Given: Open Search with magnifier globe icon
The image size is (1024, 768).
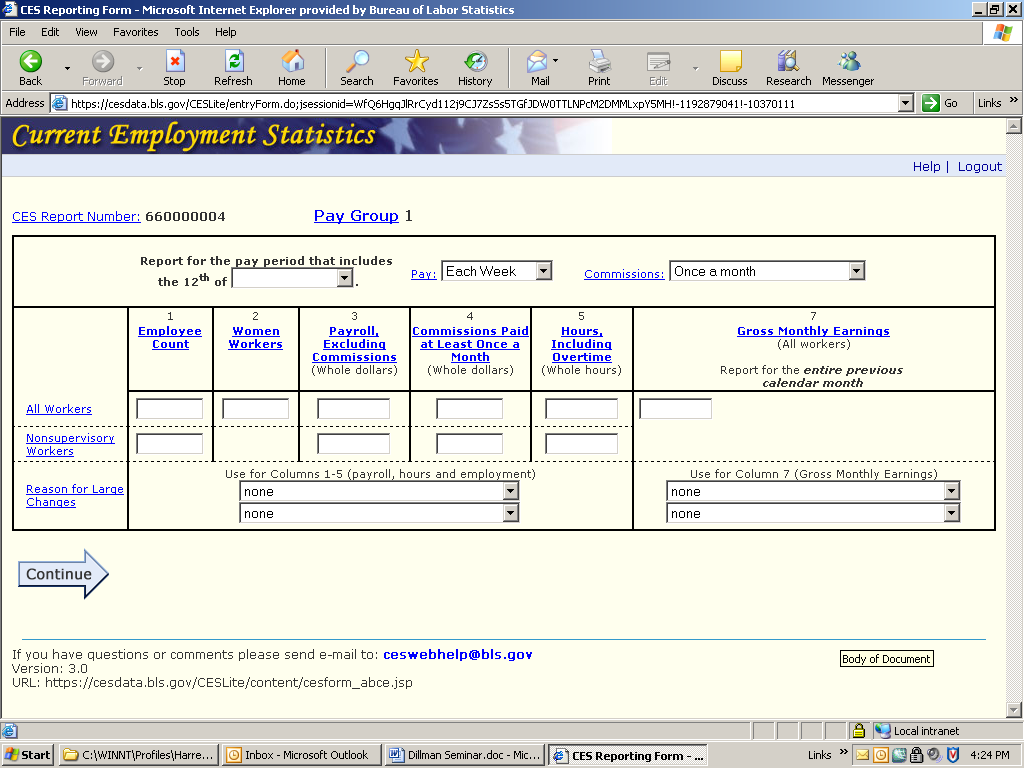Looking at the screenshot, I should (x=356, y=62).
